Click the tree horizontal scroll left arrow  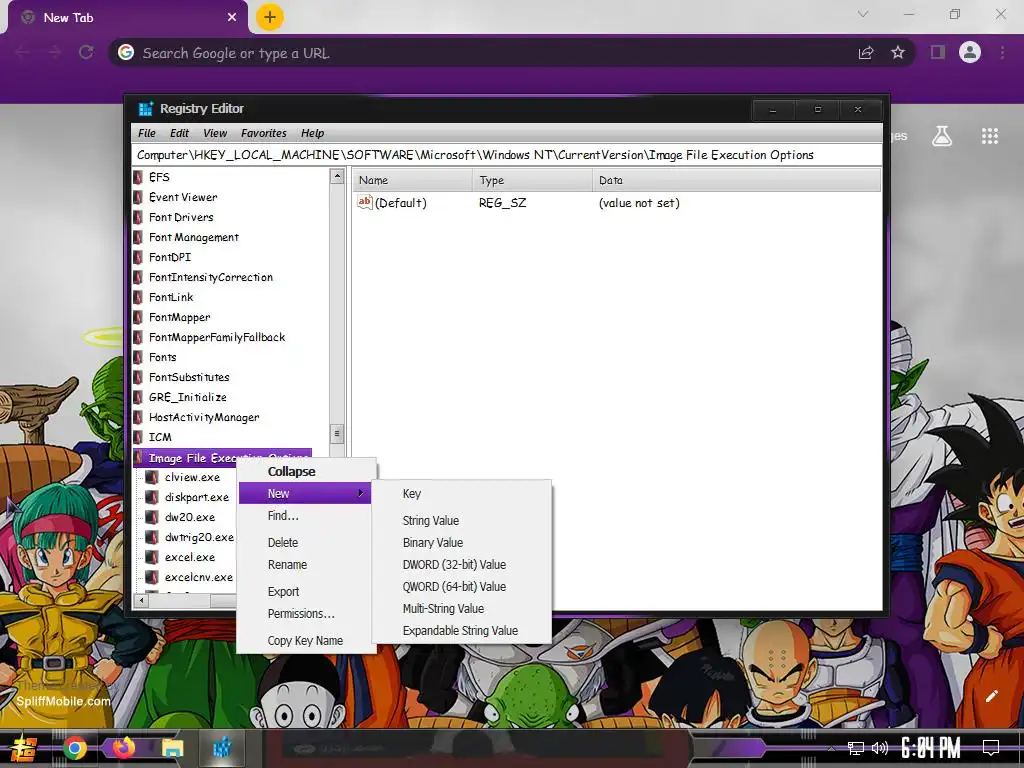pos(141,600)
